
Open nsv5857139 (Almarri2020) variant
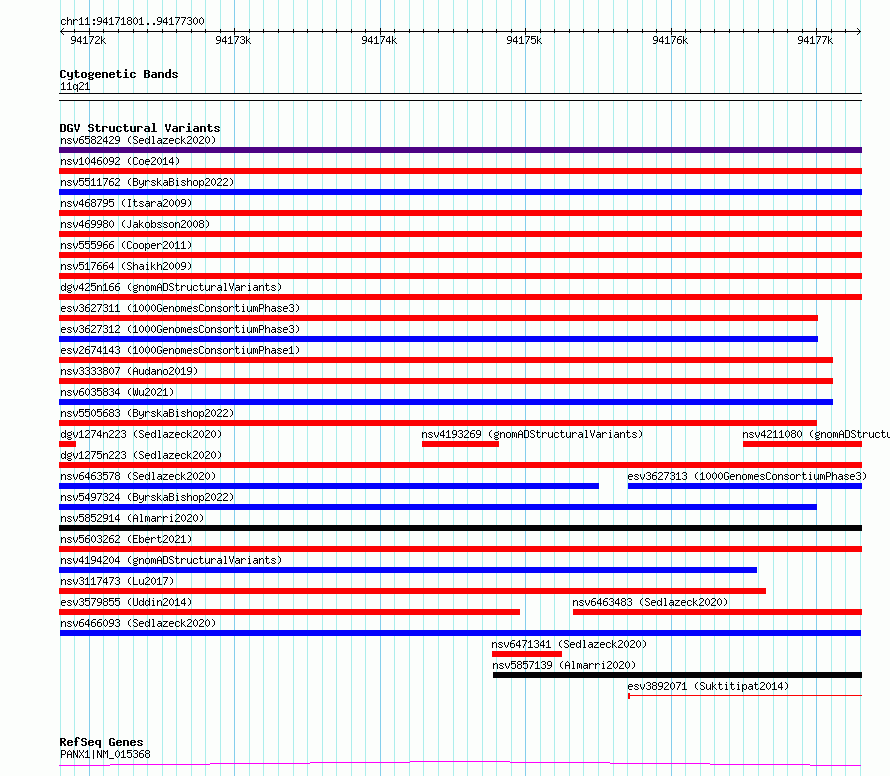coord(564,665)
